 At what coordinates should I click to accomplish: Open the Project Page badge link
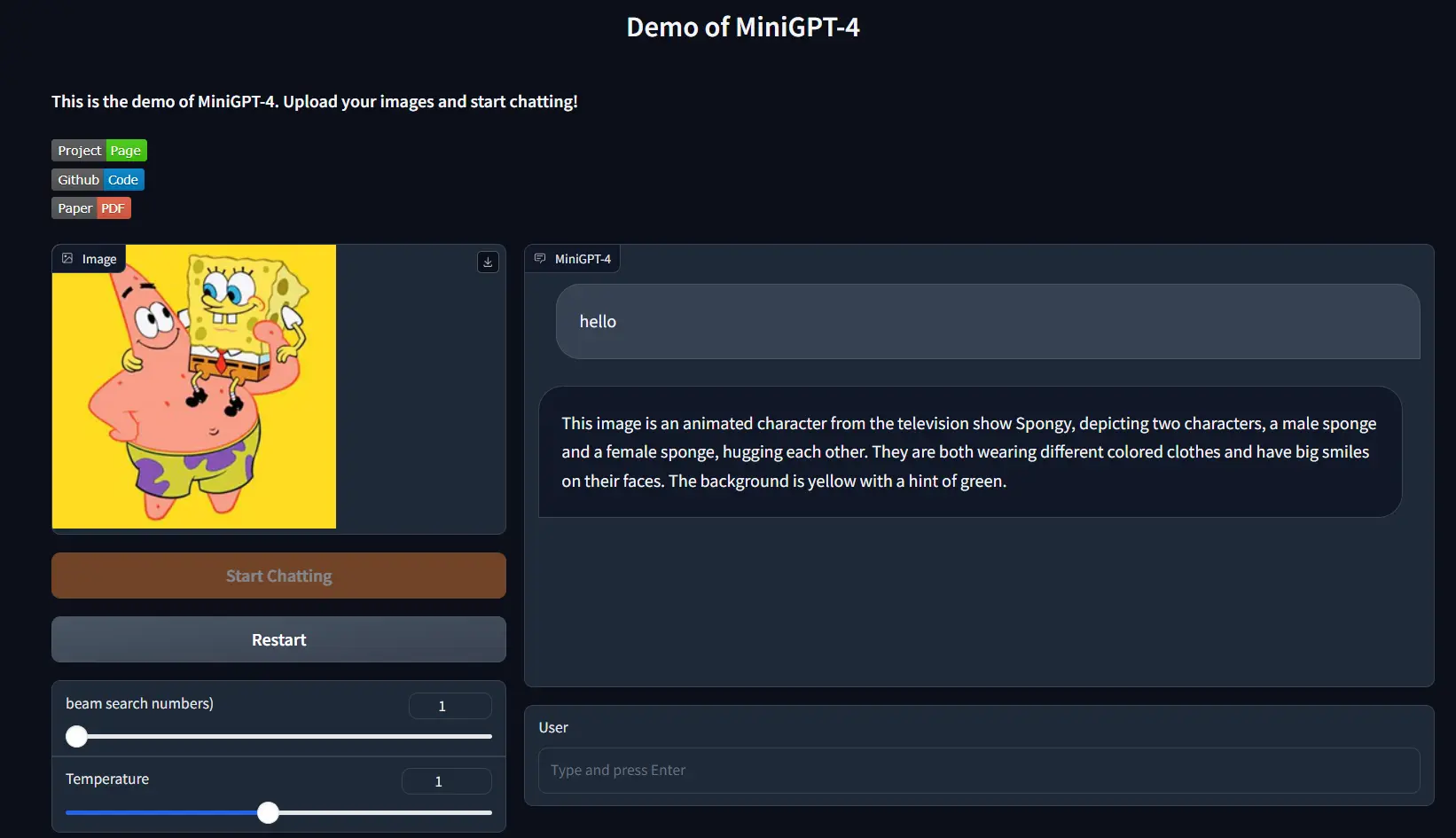click(x=99, y=151)
